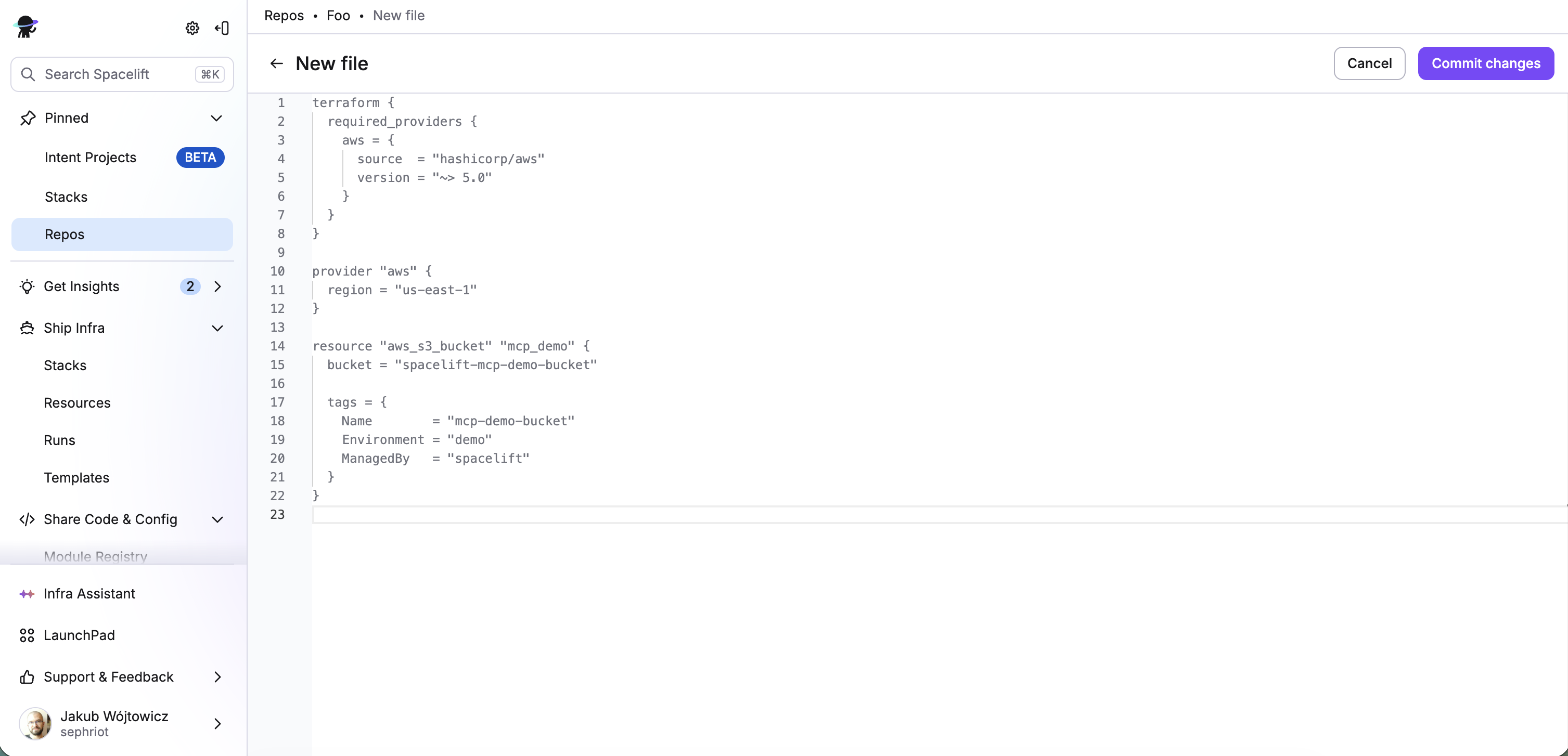Image resolution: width=1568 pixels, height=756 pixels.
Task: Open the settings gear icon
Action: (192, 28)
